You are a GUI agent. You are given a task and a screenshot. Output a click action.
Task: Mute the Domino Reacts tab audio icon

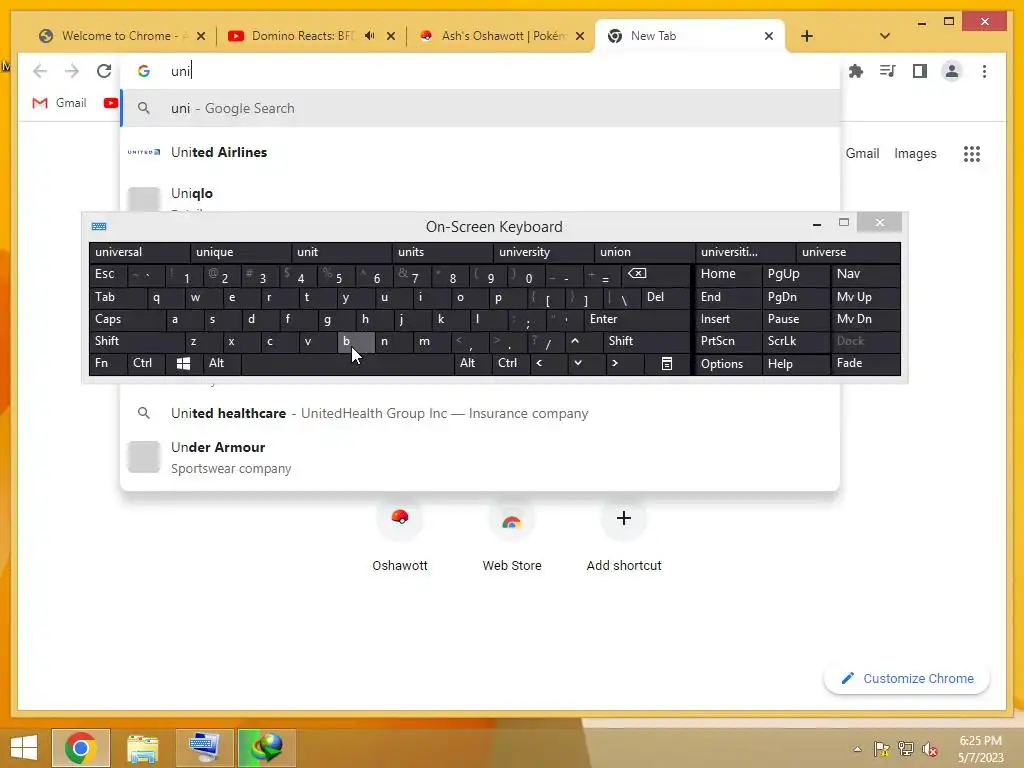point(370,36)
